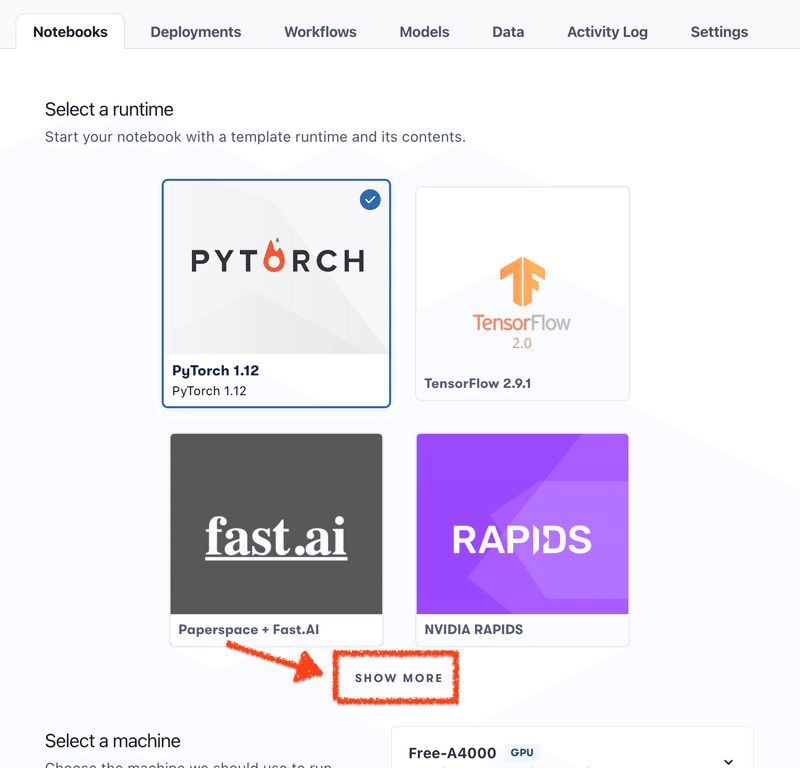Click the 'PyTorch 1.12' bold title text

click(215, 370)
